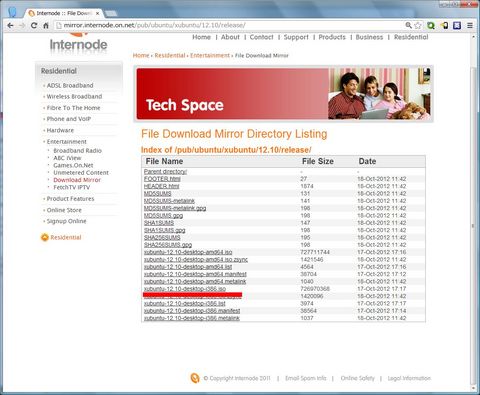The image size is (480, 395).
Task: Open the Chrome menu (three lines)
Action: coord(470,25)
